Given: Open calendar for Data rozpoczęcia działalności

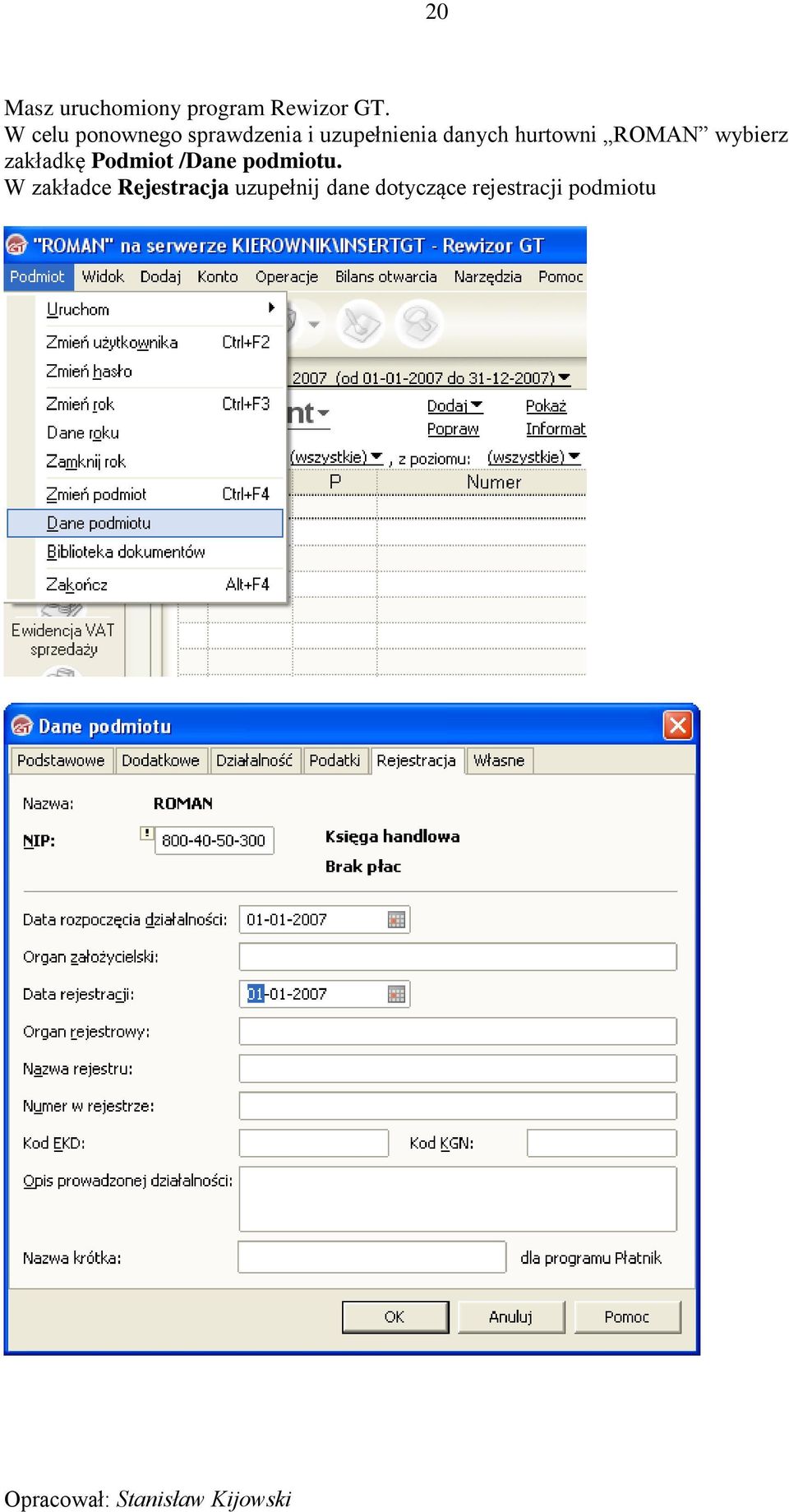Looking at the screenshot, I should click(397, 920).
